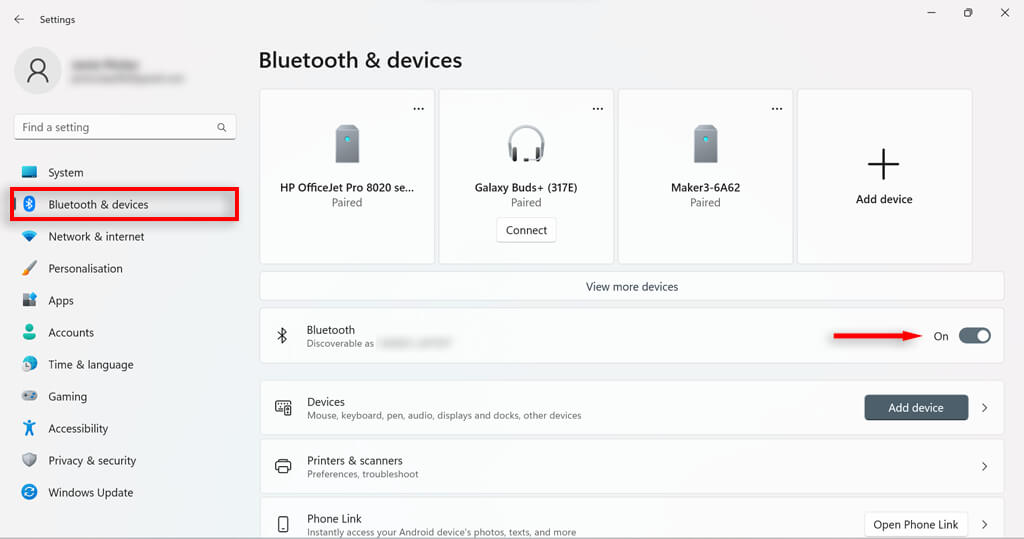Image resolution: width=1024 pixels, height=539 pixels.
Task: Click the Accessibility sidebar icon
Action: pos(29,428)
